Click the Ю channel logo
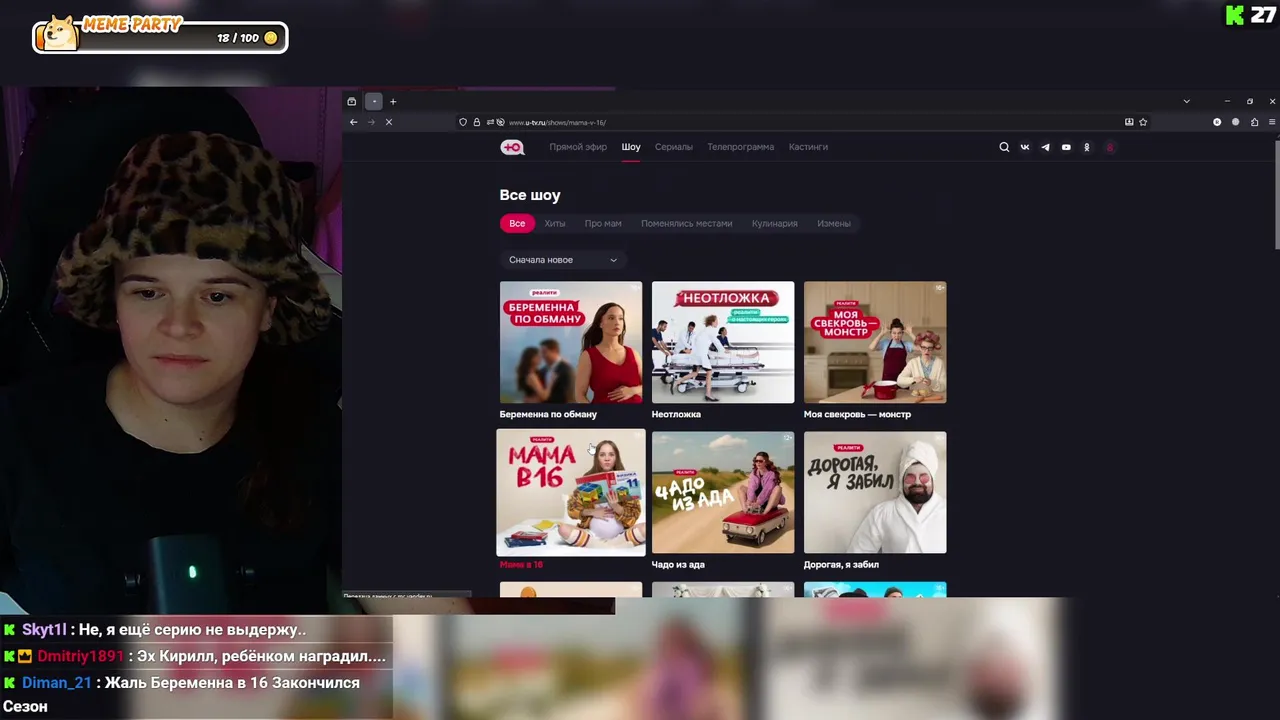1280x720 pixels. pyautogui.click(x=512, y=147)
